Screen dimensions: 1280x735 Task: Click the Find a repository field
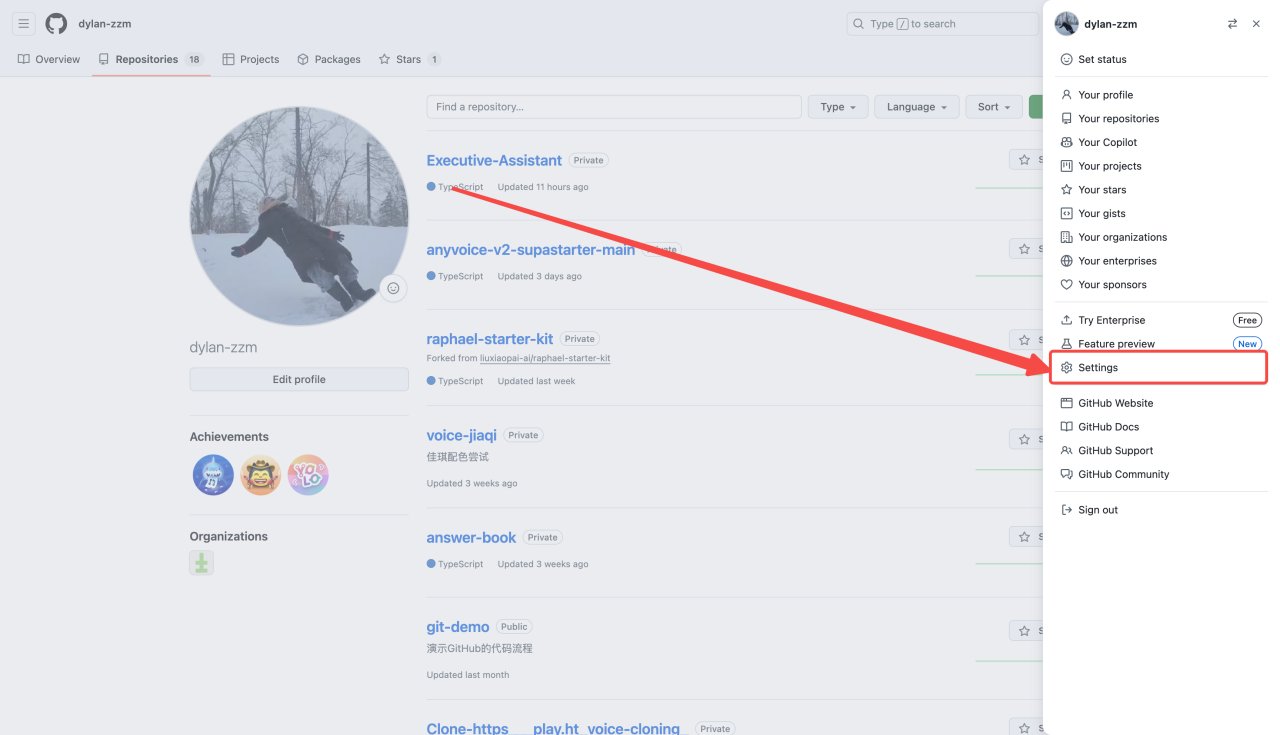[x=613, y=107]
